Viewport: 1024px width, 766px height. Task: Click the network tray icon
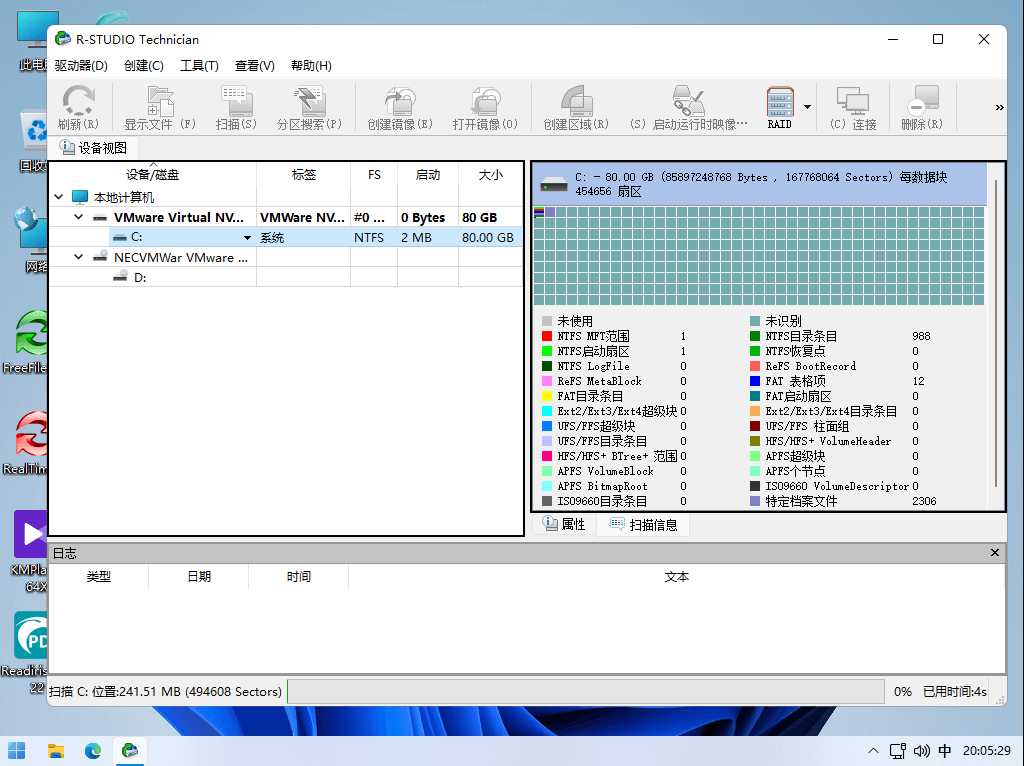point(898,751)
